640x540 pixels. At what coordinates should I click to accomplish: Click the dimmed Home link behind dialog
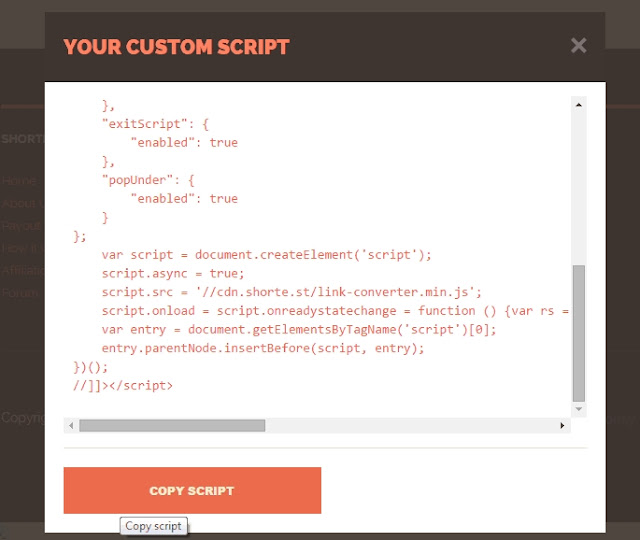[21, 180]
